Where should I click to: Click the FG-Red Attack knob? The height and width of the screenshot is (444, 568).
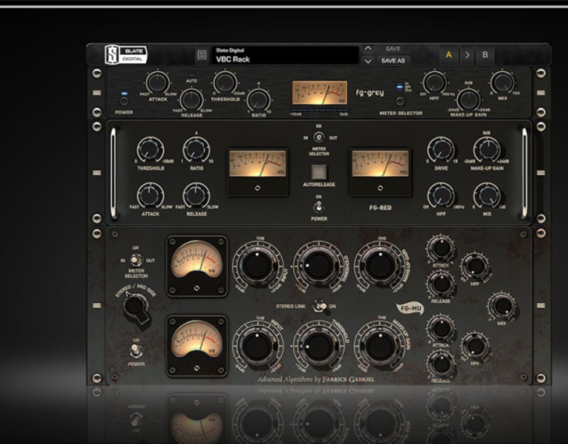(x=150, y=196)
